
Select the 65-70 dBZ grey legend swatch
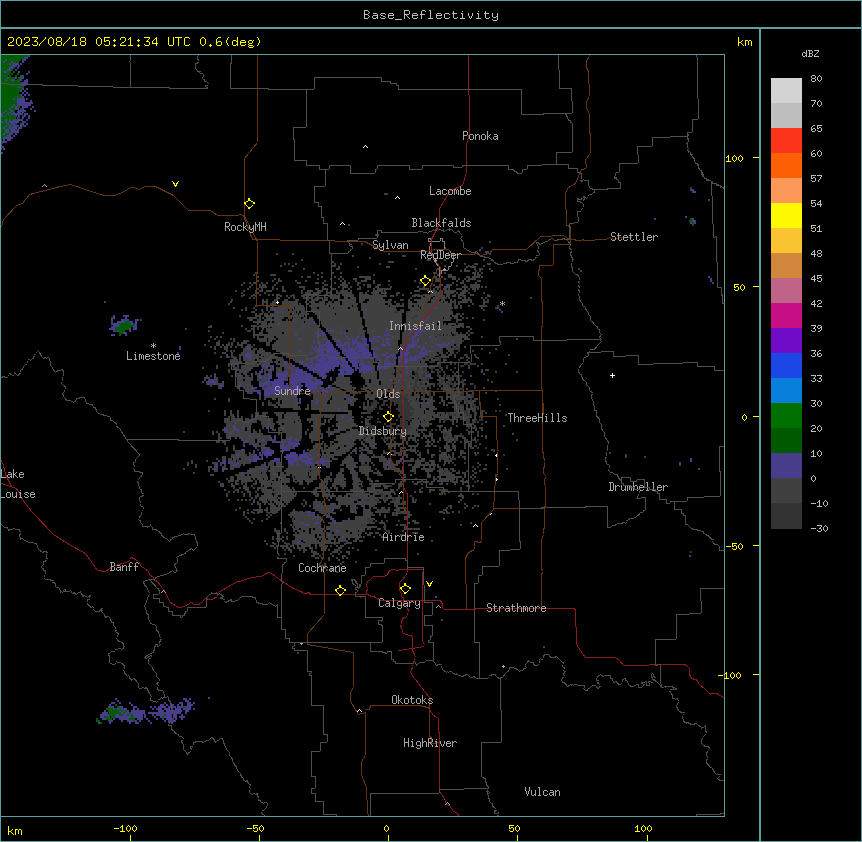(x=786, y=115)
